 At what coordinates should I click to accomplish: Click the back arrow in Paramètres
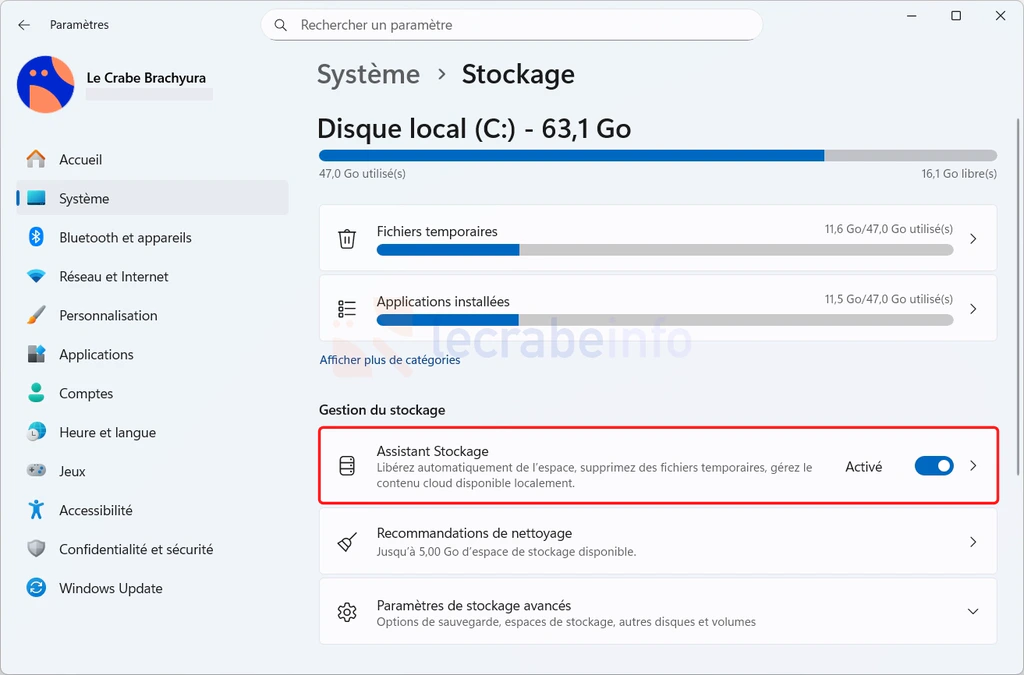click(24, 24)
